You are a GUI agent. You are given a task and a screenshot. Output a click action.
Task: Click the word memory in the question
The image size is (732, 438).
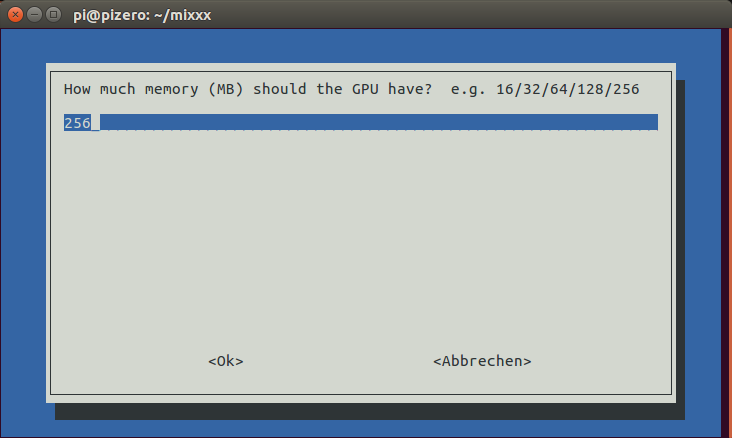(171, 89)
